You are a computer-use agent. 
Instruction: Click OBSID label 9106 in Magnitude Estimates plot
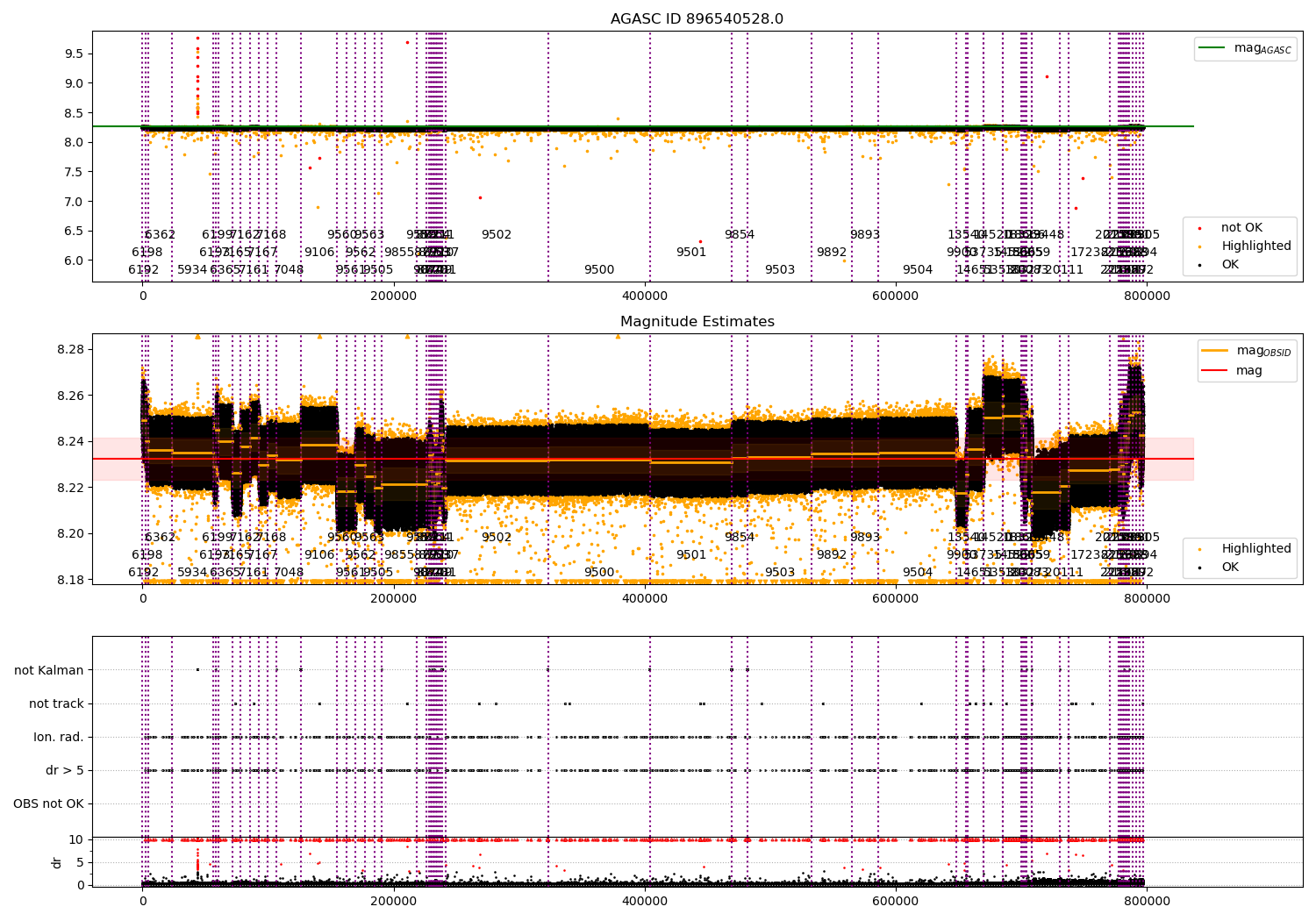click(319, 555)
